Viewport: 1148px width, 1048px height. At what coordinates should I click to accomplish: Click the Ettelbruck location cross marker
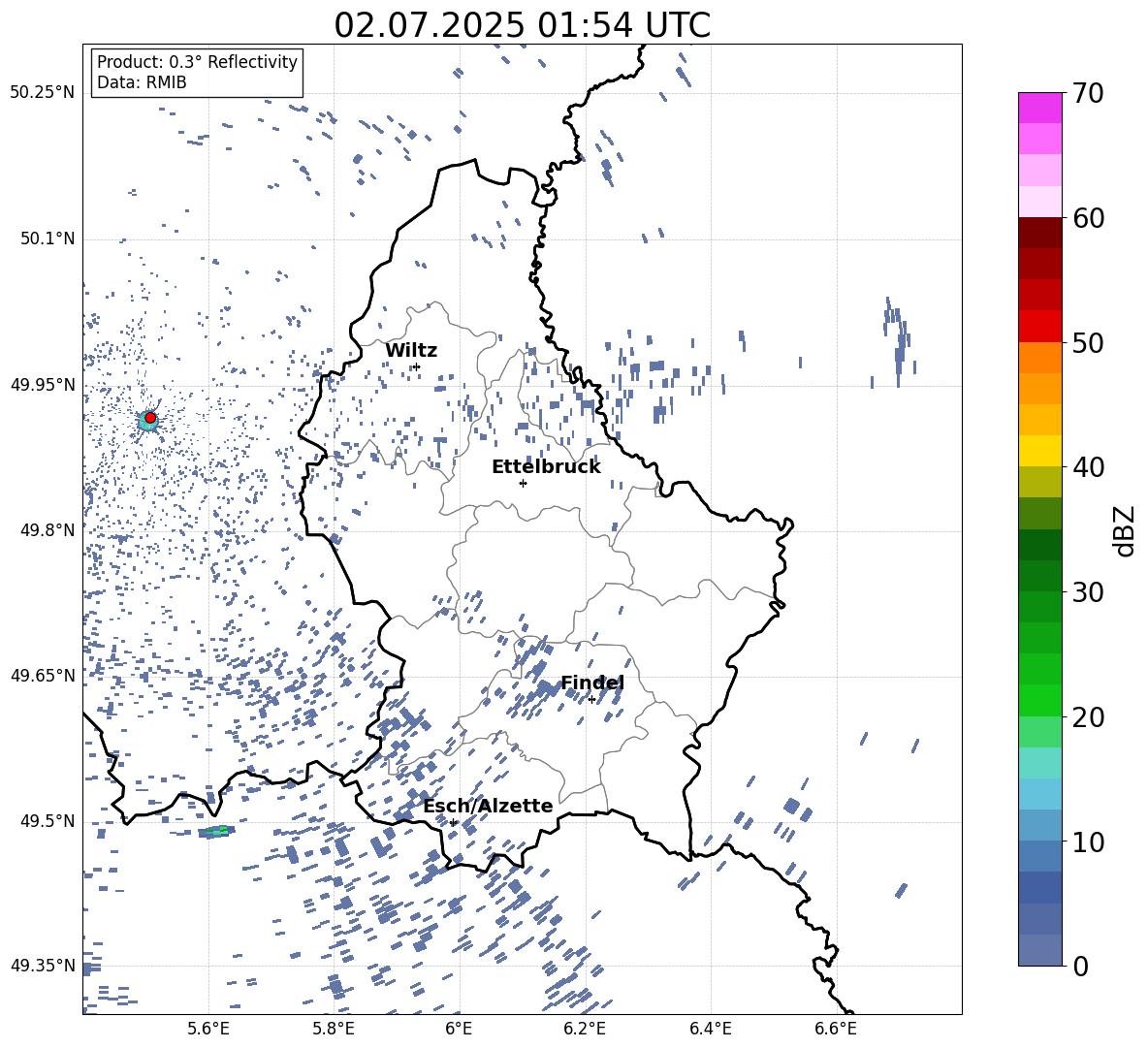[523, 483]
